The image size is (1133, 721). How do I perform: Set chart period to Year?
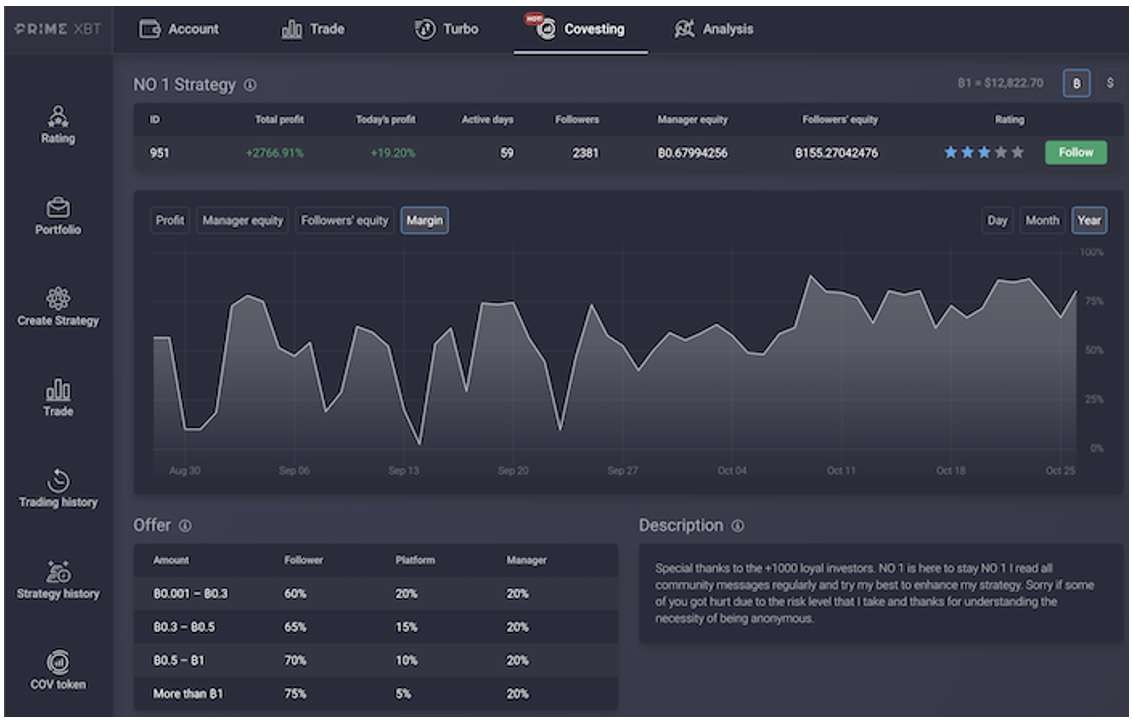(x=1089, y=220)
